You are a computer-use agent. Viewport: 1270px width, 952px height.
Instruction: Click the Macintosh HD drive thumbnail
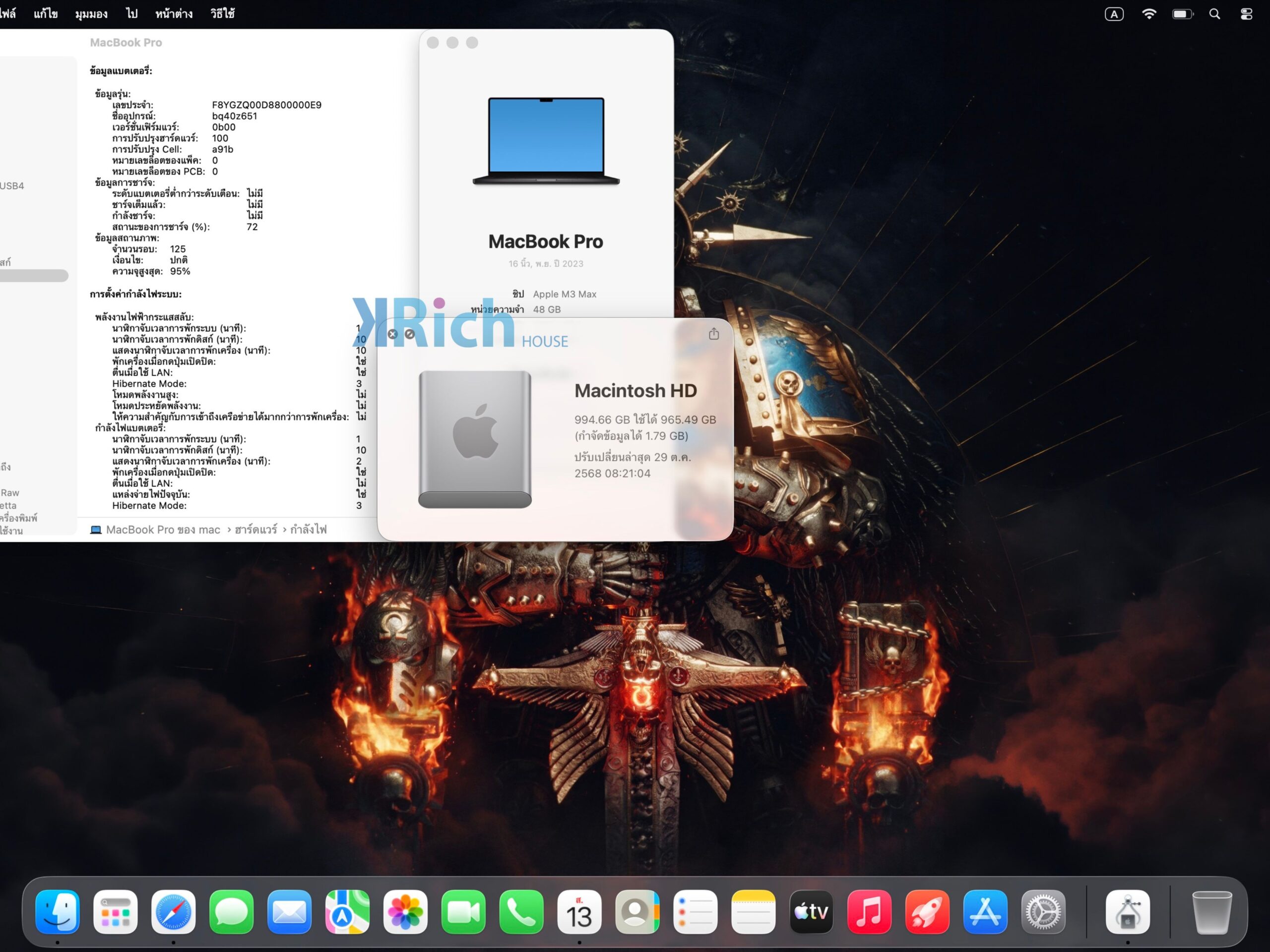[475, 439]
